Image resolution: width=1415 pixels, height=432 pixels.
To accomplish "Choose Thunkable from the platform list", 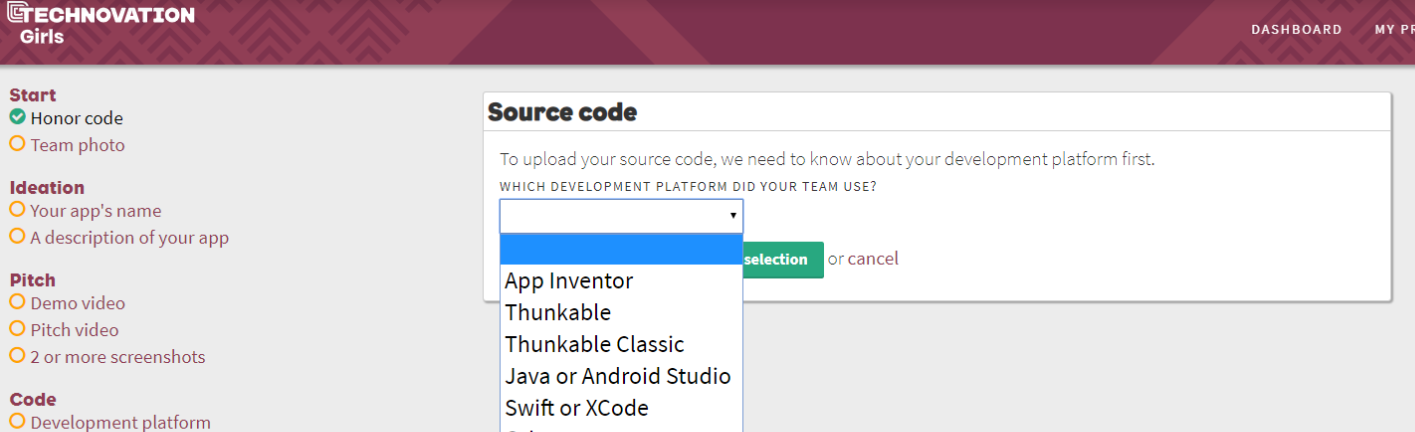I will pyautogui.click(x=557, y=312).
